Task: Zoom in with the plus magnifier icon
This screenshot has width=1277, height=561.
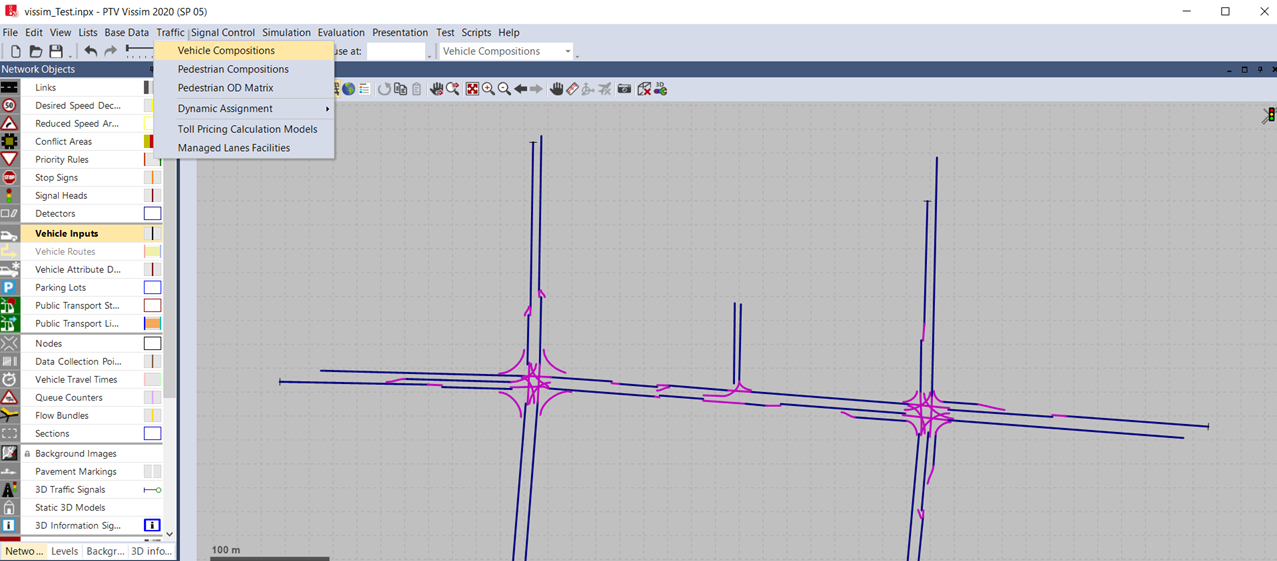Action: [x=488, y=89]
